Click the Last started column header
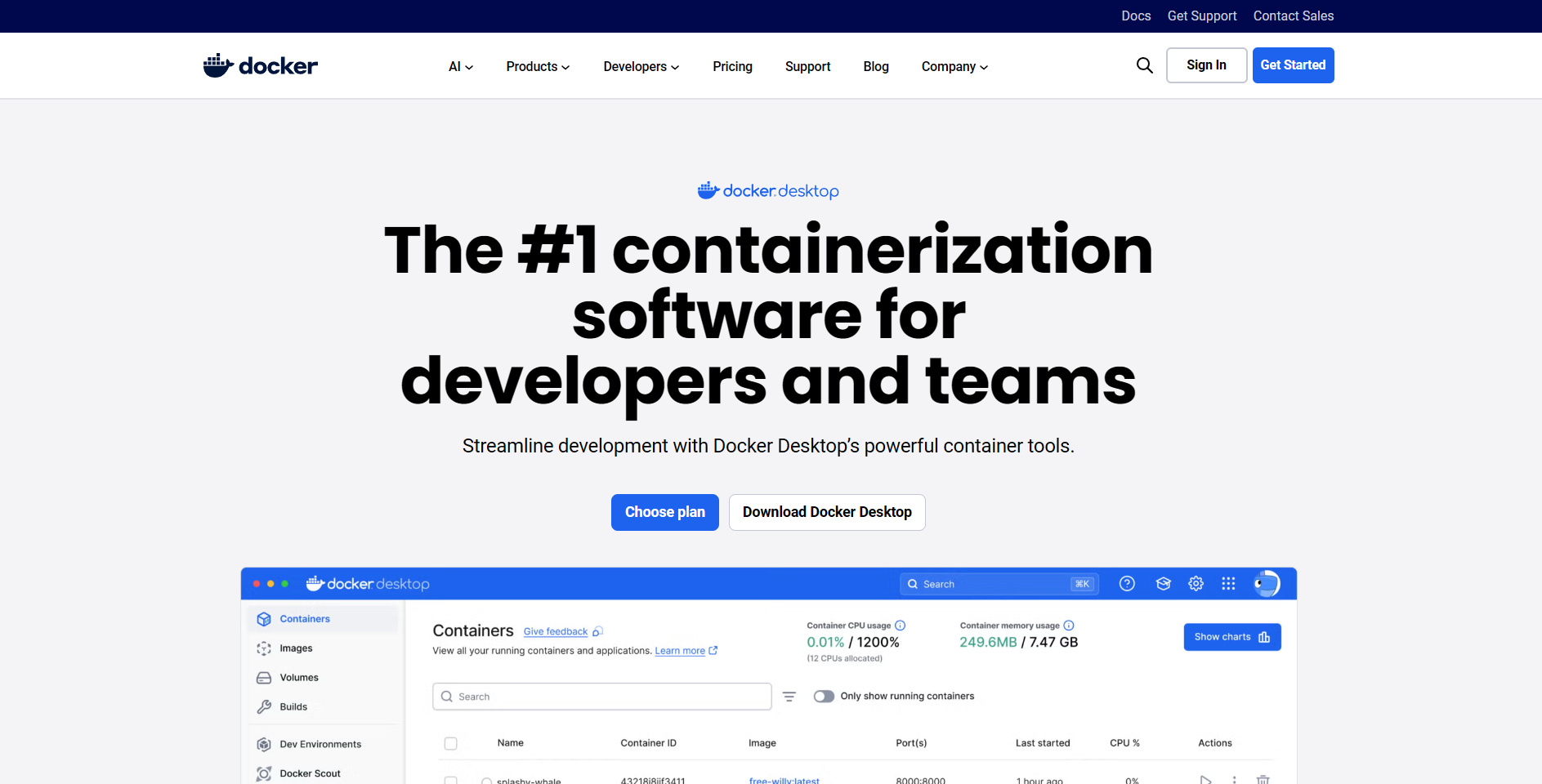 pos(1043,743)
